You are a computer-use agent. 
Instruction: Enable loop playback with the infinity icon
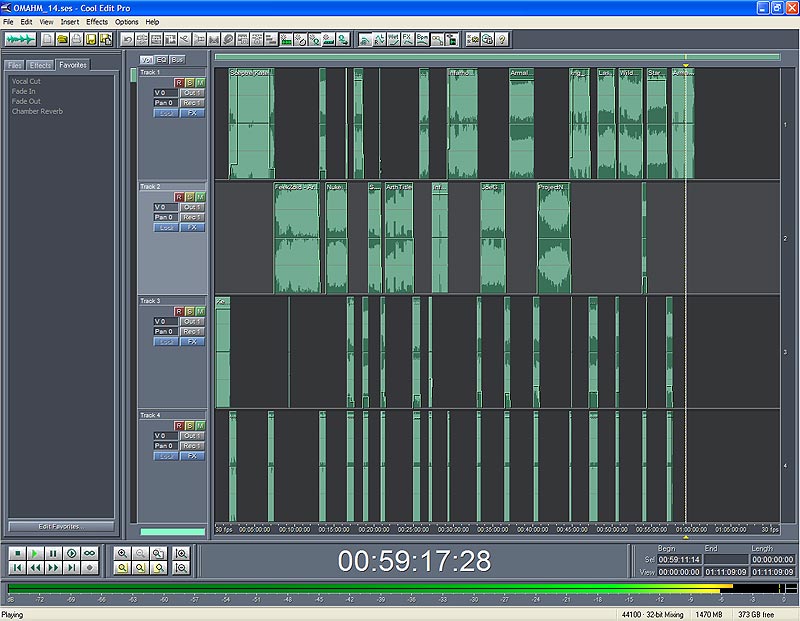(x=89, y=553)
